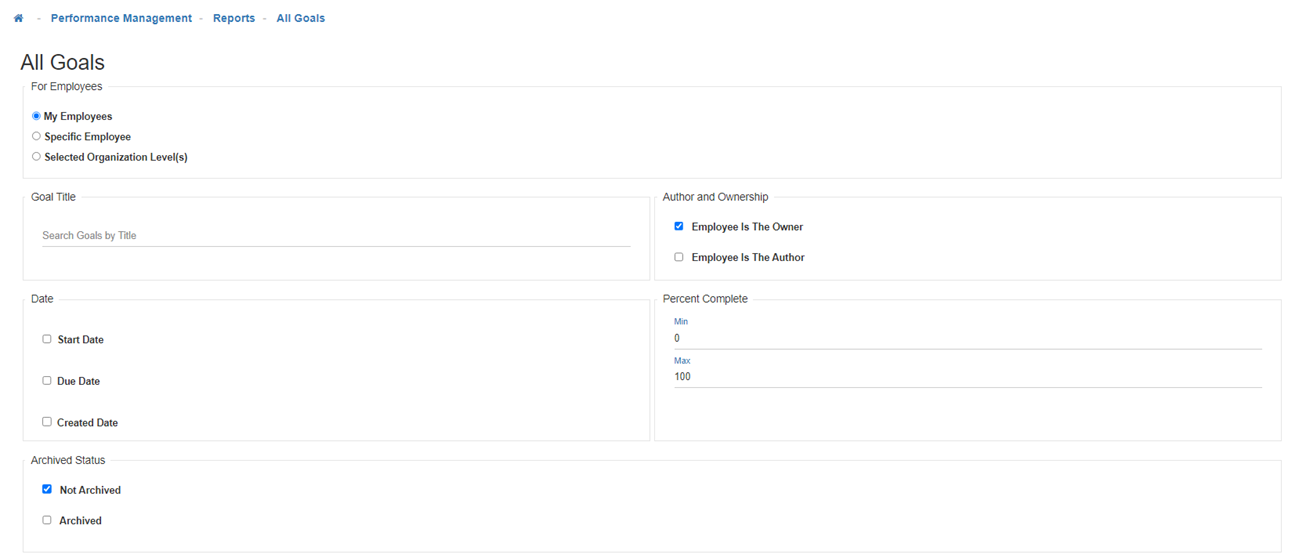Viewport: 1299px width, 558px height.
Task: Enable the Due Date filter checkbox
Action: pos(47,381)
